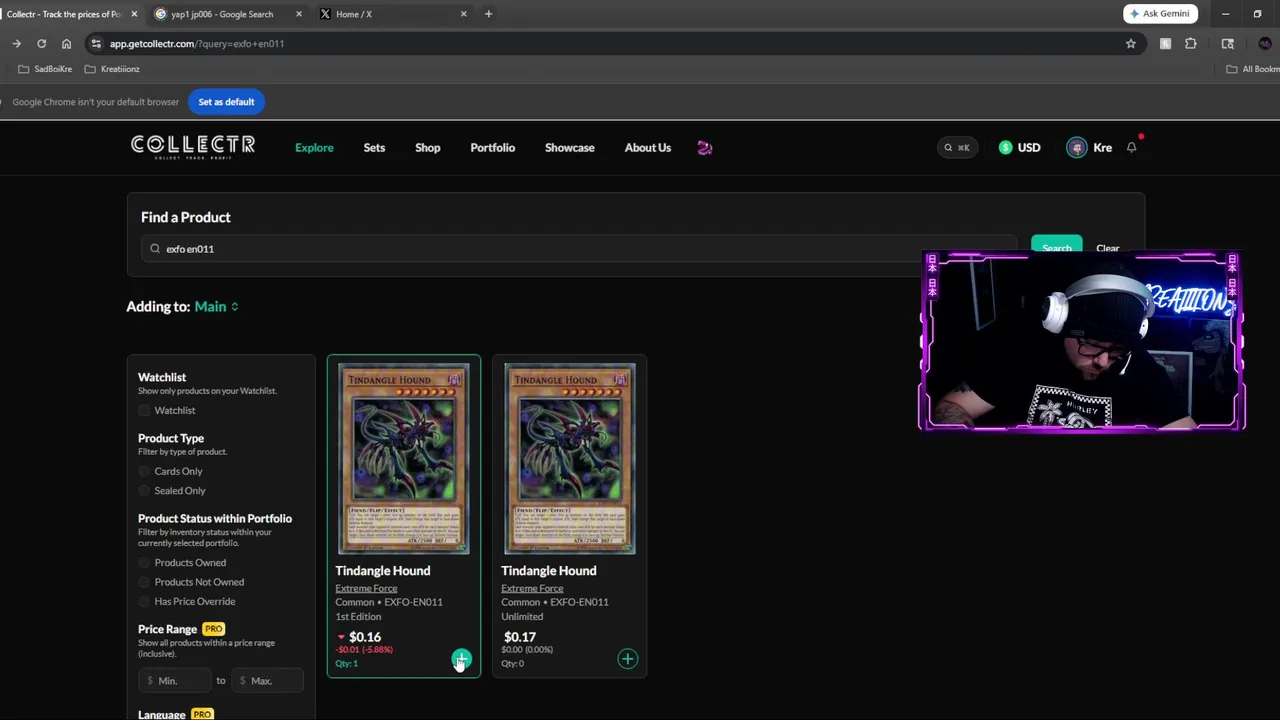The image size is (1280, 720).
Task: Click the Language PRO filter heading
Action: pyautogui.click(x=176, y=714)
